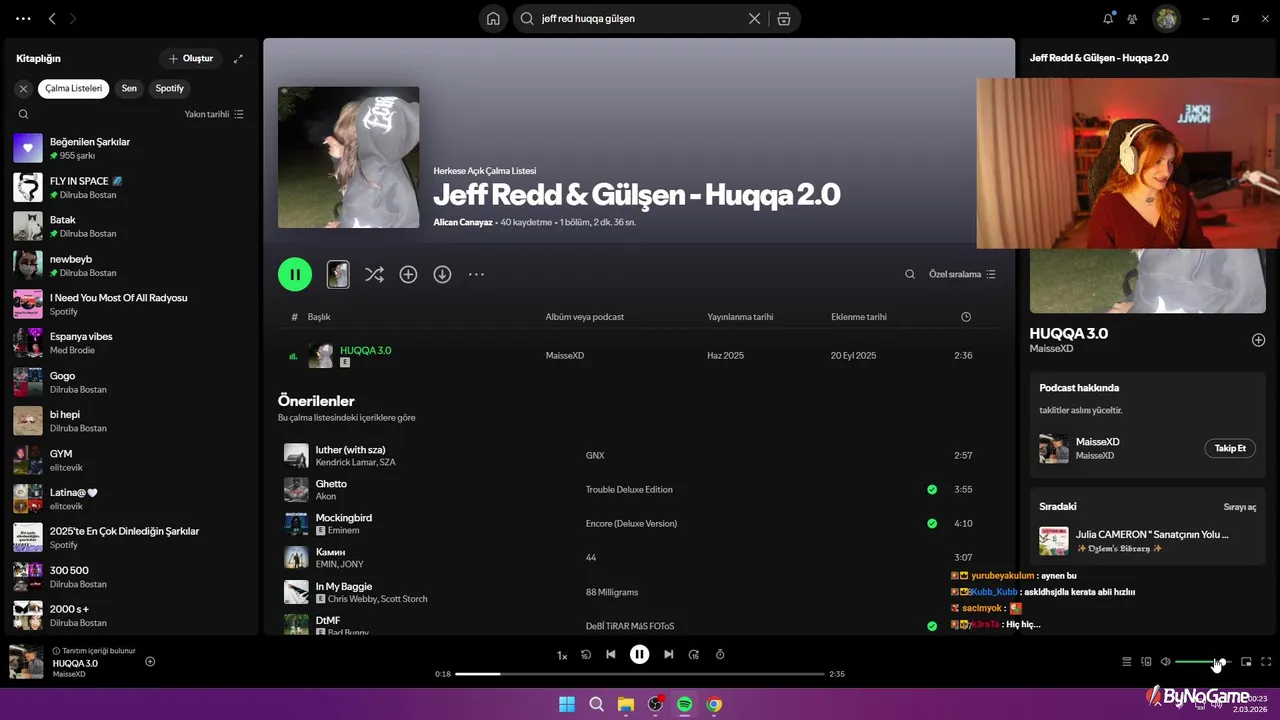1280x720 pixels.
Task: Open the Espanya vibes playlist
Action: 130,343
